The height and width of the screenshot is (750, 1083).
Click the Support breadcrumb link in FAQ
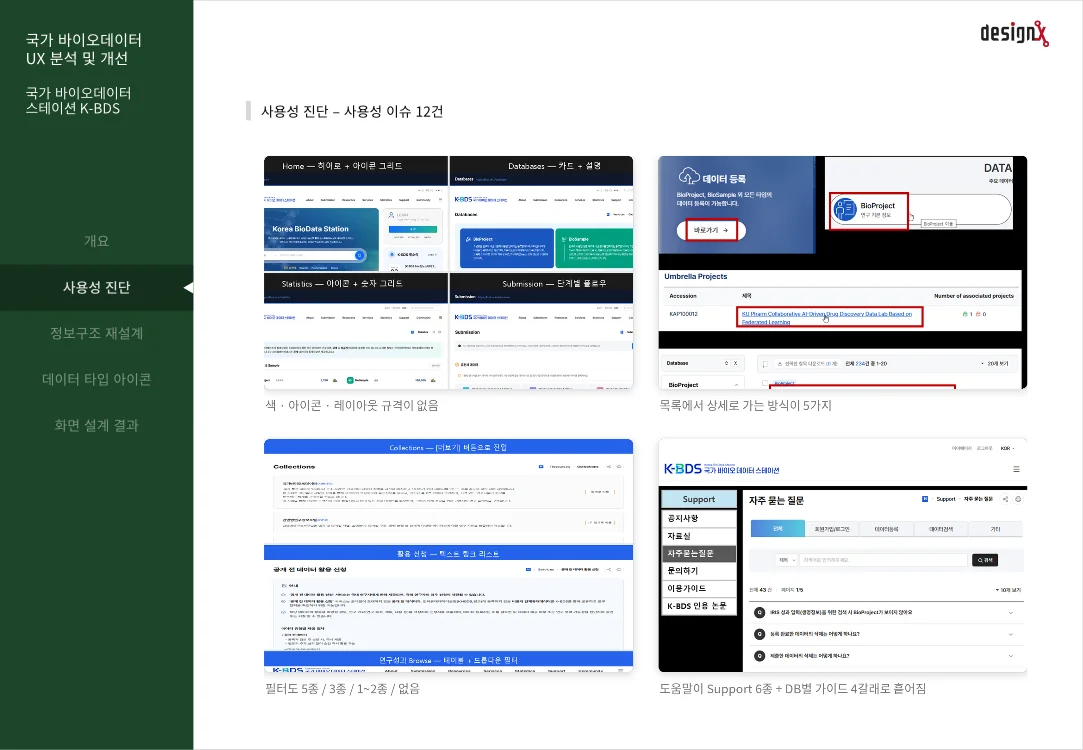pos(946,499)
